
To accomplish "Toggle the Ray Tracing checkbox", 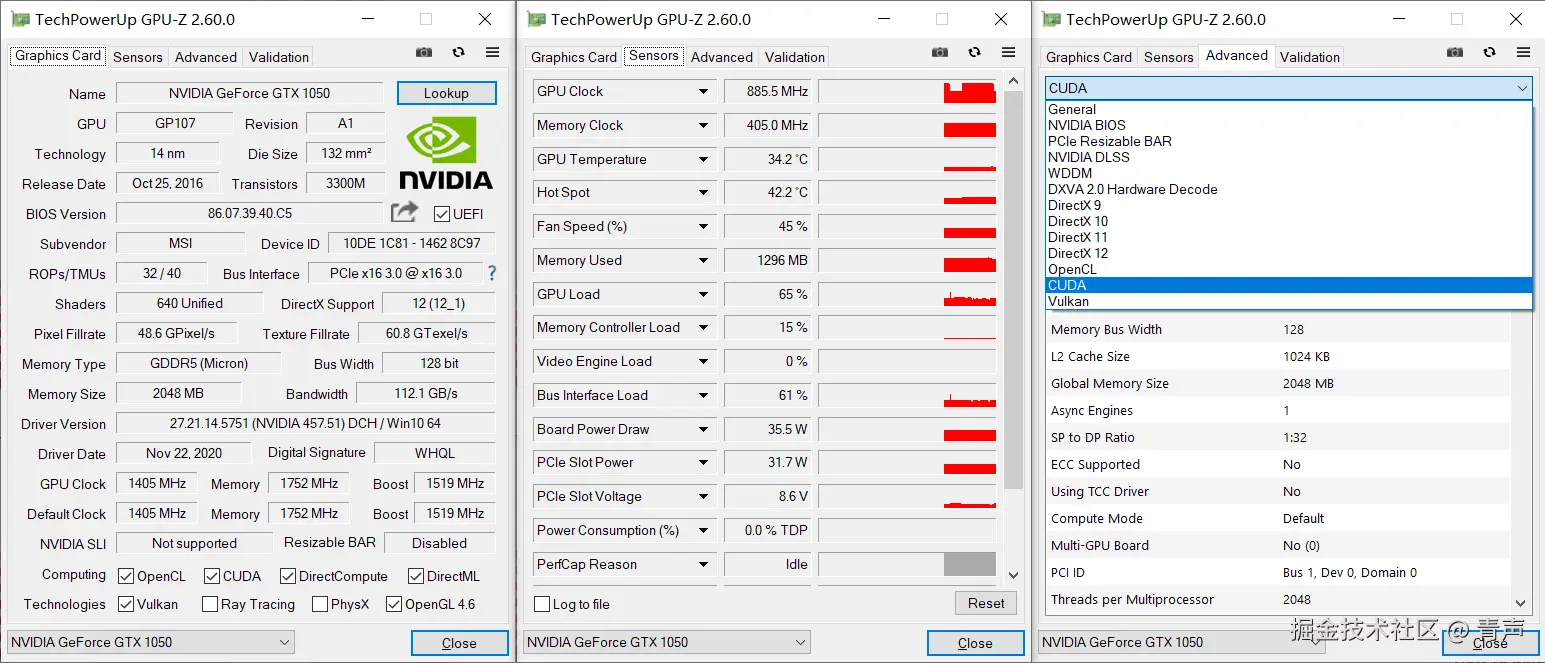I will click(x=210, y=604).
